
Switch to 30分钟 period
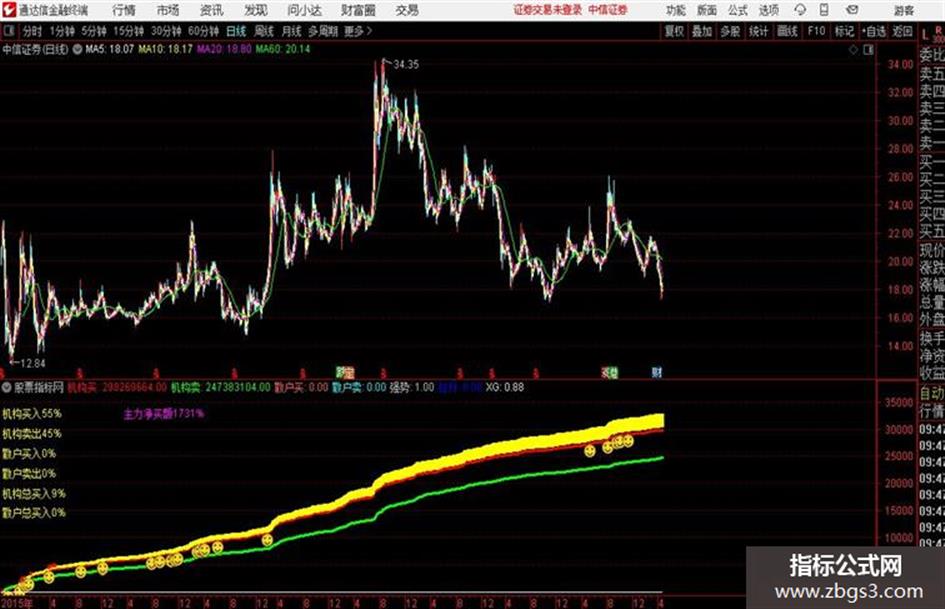[x=166, y=31]
